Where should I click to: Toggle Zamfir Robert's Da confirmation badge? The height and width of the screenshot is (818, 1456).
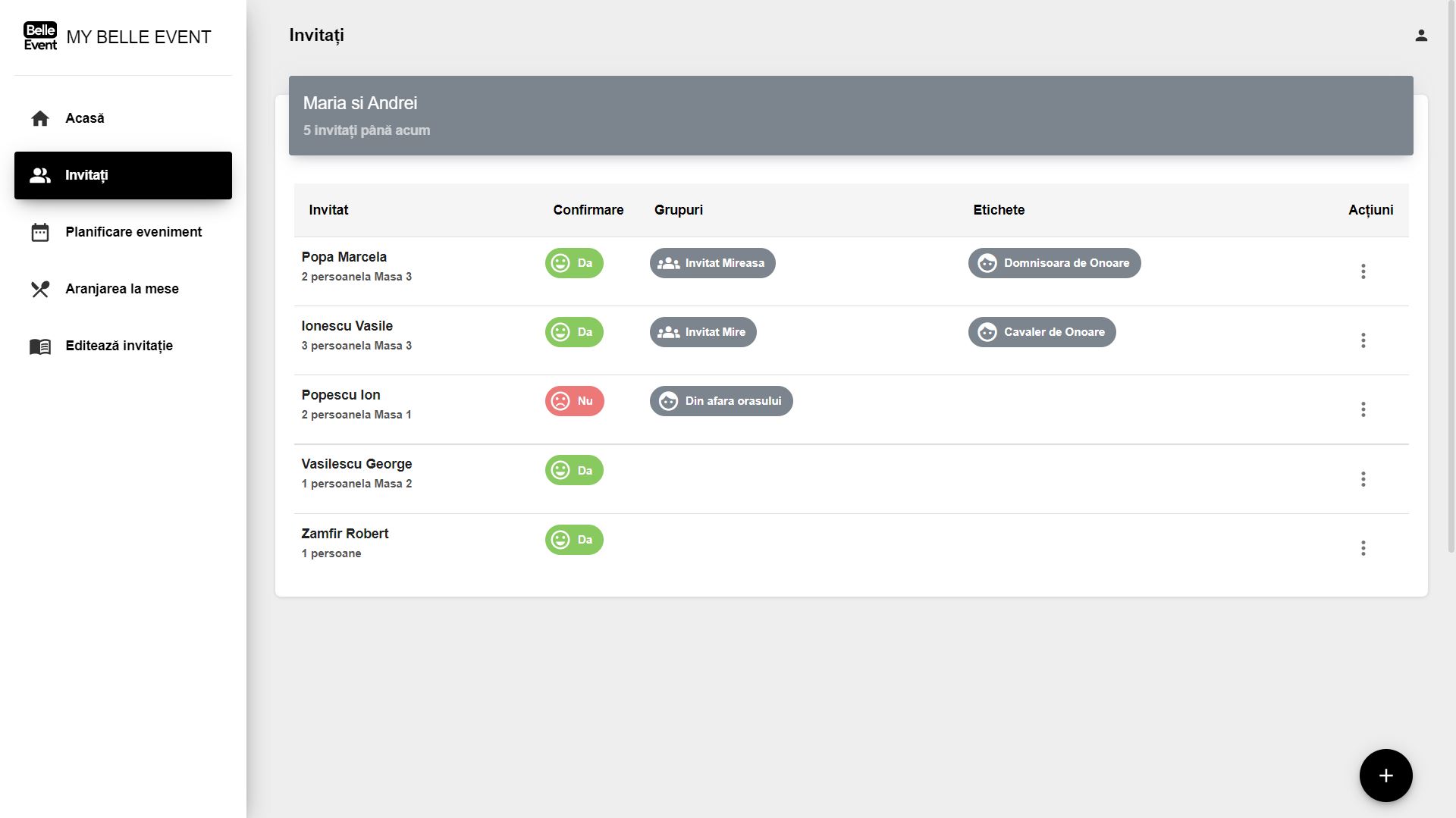coord(574,540)
